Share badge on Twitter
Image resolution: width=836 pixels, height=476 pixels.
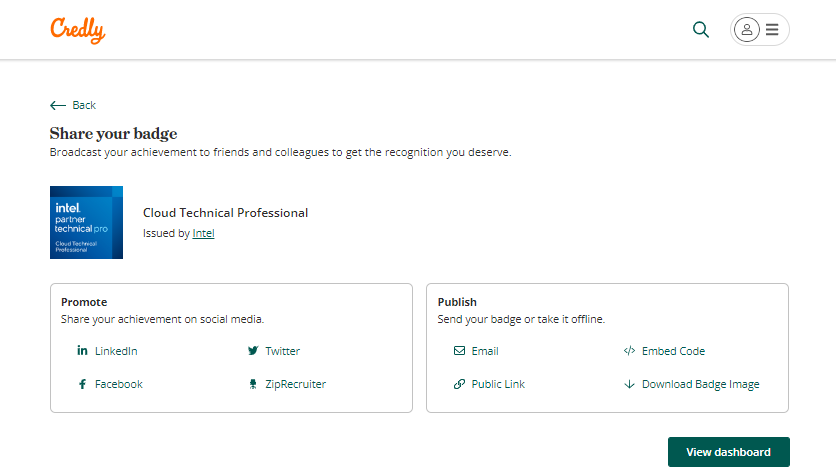coord(282,351)
